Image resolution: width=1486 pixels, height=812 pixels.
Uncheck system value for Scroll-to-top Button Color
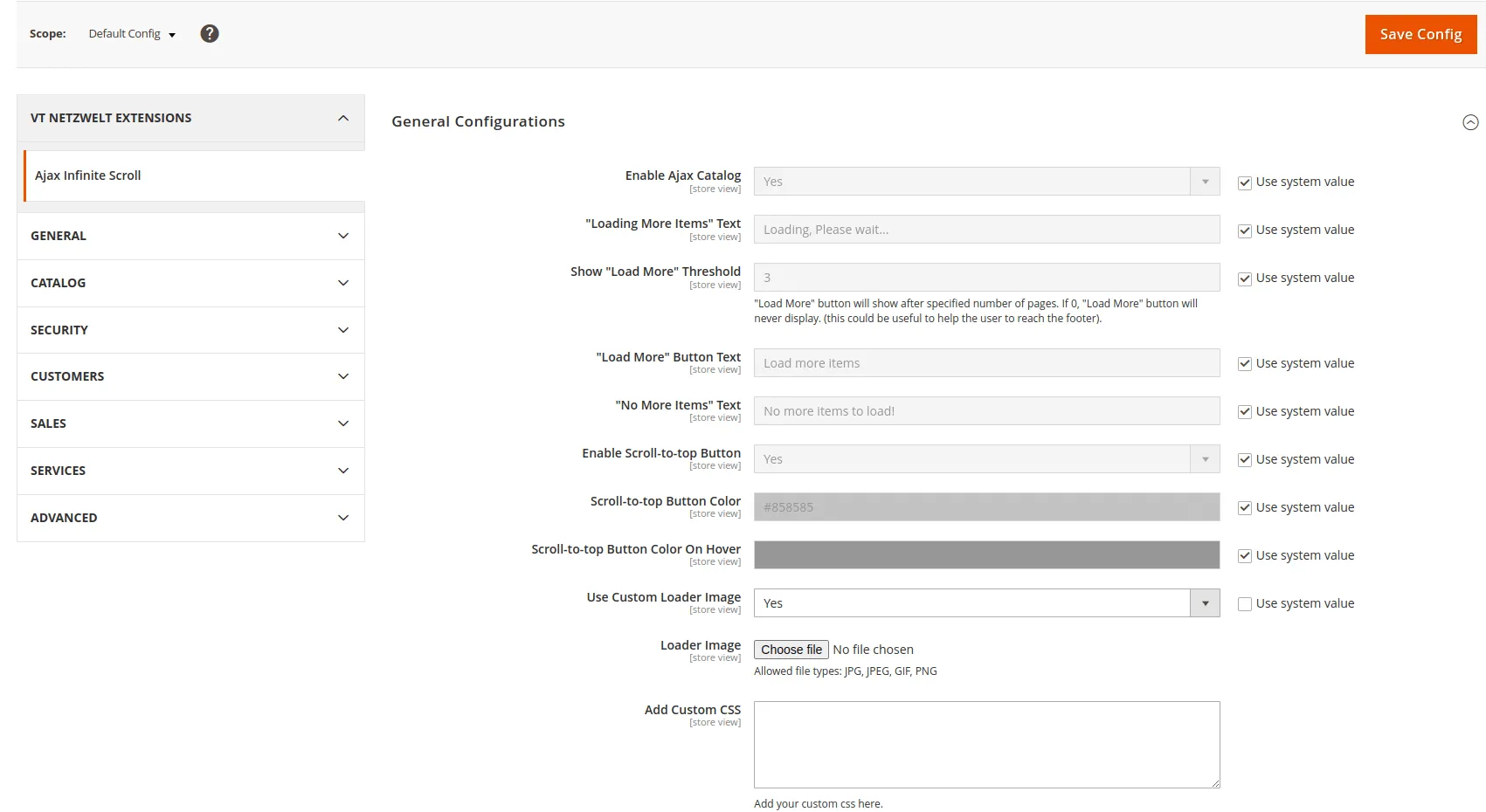pyautogui.click(x=1245, y=508)
